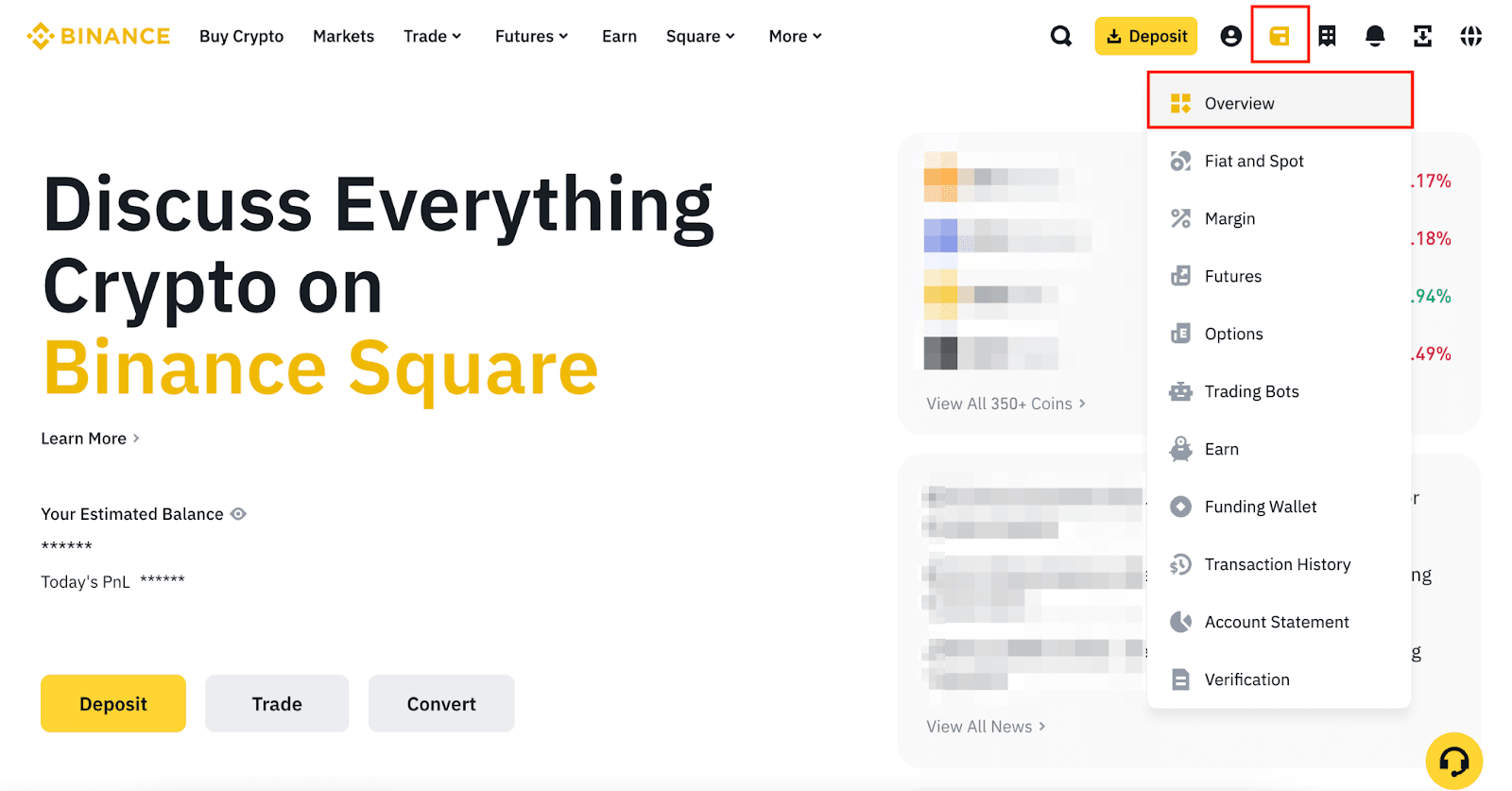Open the search magnifier icon

click(1061, 36)
